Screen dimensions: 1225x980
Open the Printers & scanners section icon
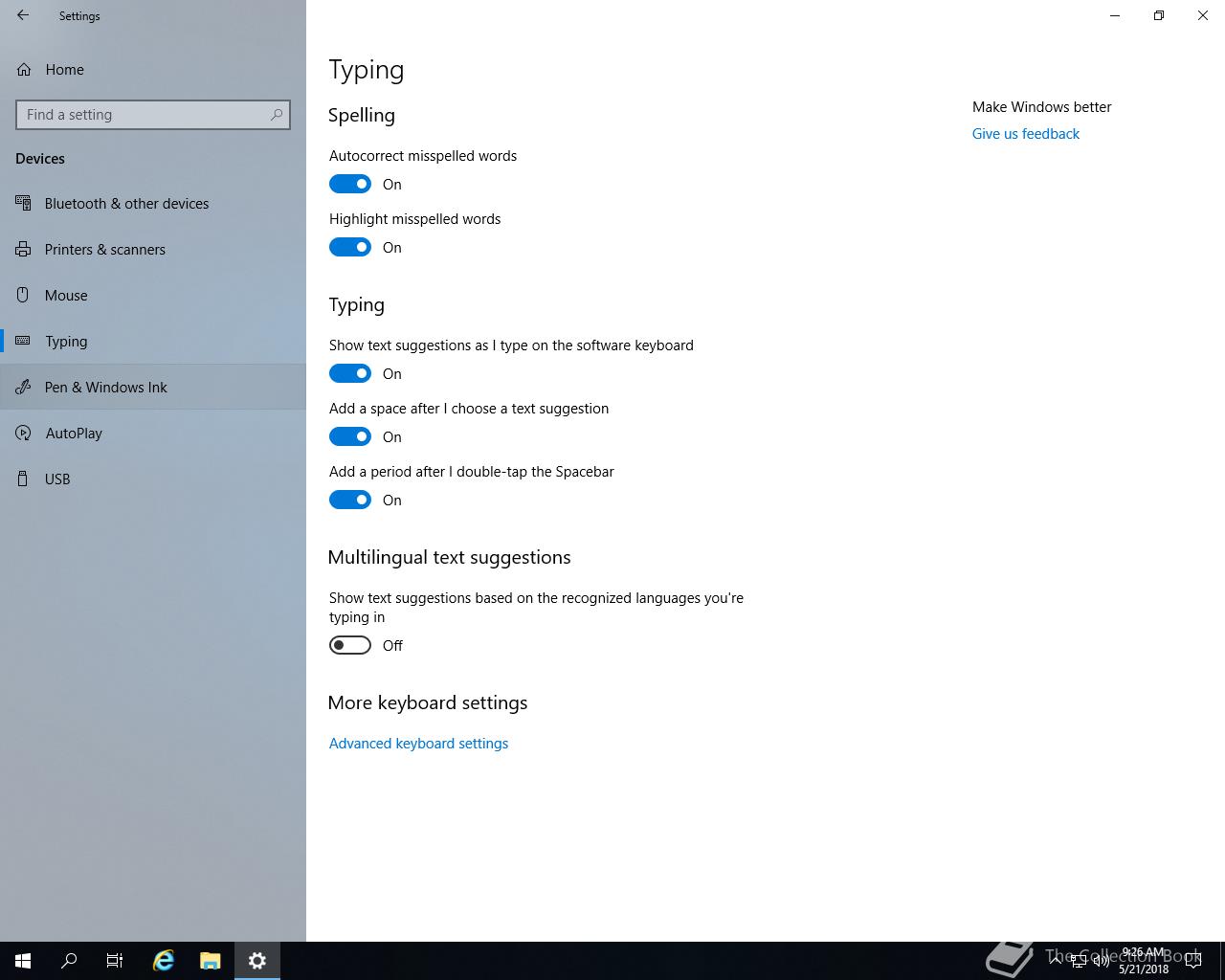(x=23, y=249)
